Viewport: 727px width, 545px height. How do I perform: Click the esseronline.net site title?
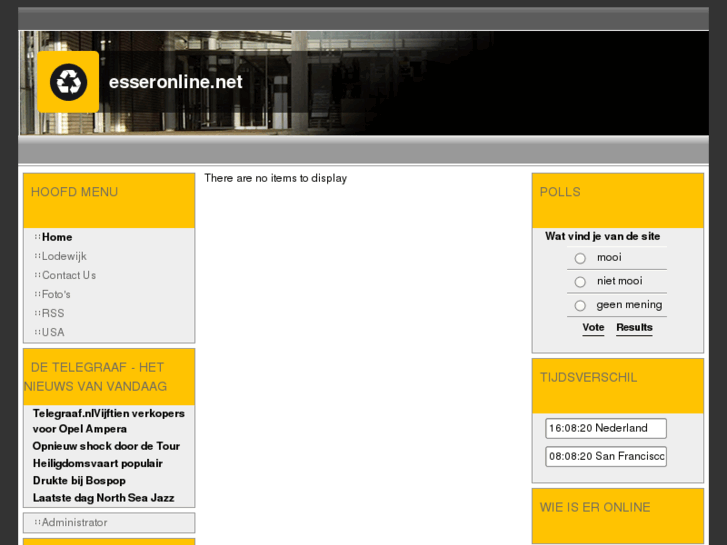tap(175, 82)
